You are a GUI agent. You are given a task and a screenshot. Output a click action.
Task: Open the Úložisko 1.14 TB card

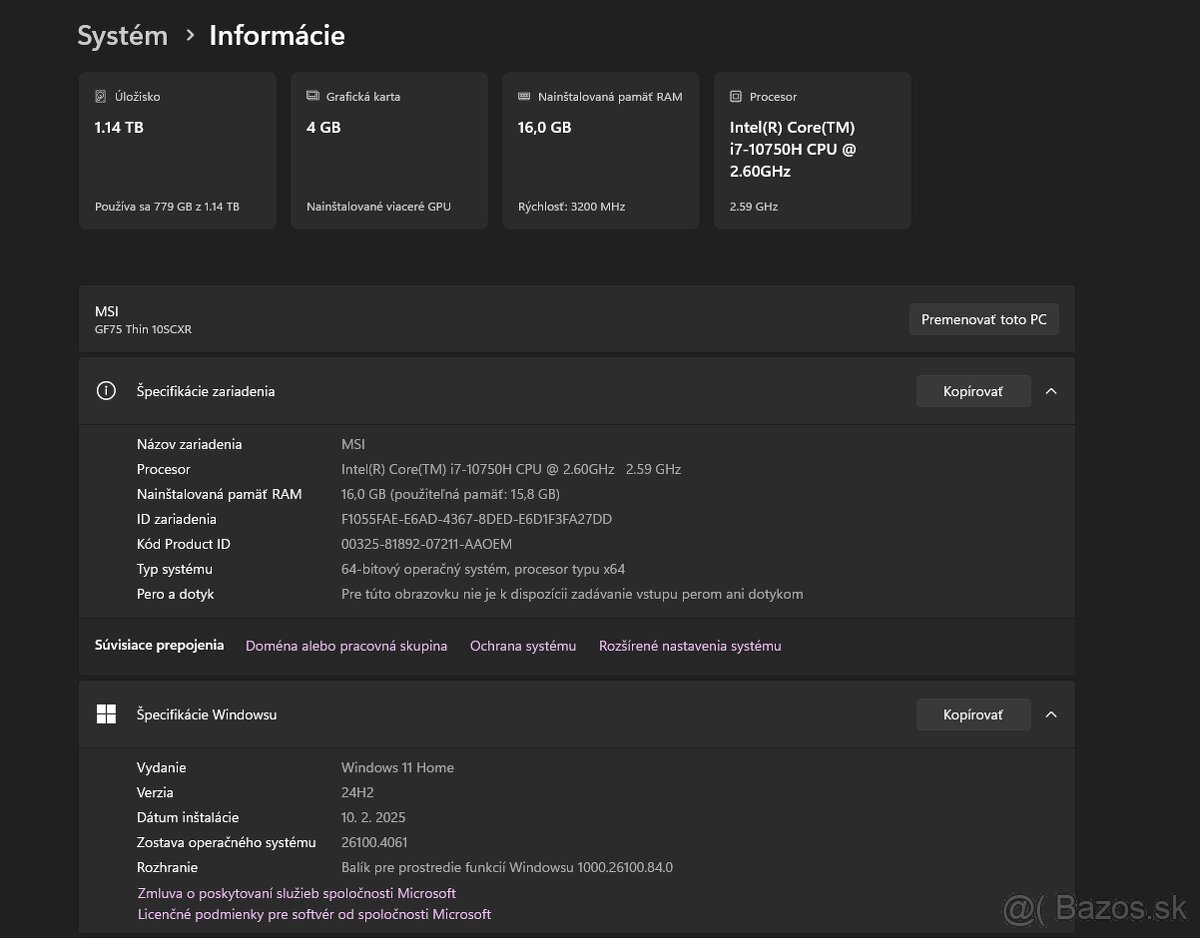click(x=177, y=151)
